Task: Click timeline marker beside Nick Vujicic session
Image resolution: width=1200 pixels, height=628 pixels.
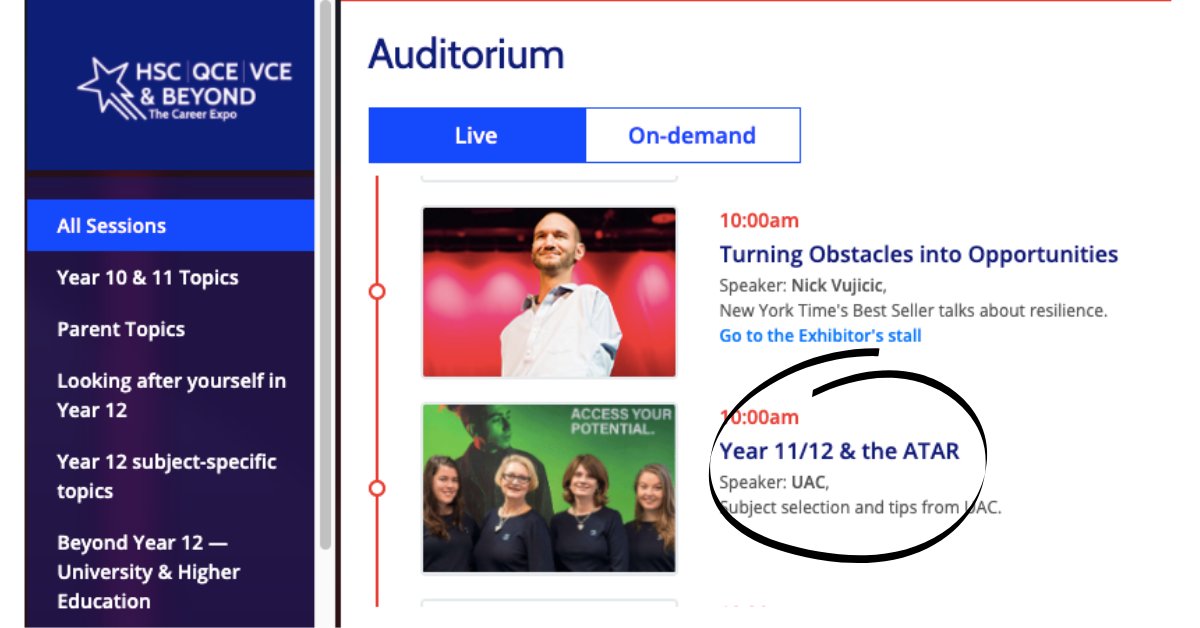Action: (377, 291)
